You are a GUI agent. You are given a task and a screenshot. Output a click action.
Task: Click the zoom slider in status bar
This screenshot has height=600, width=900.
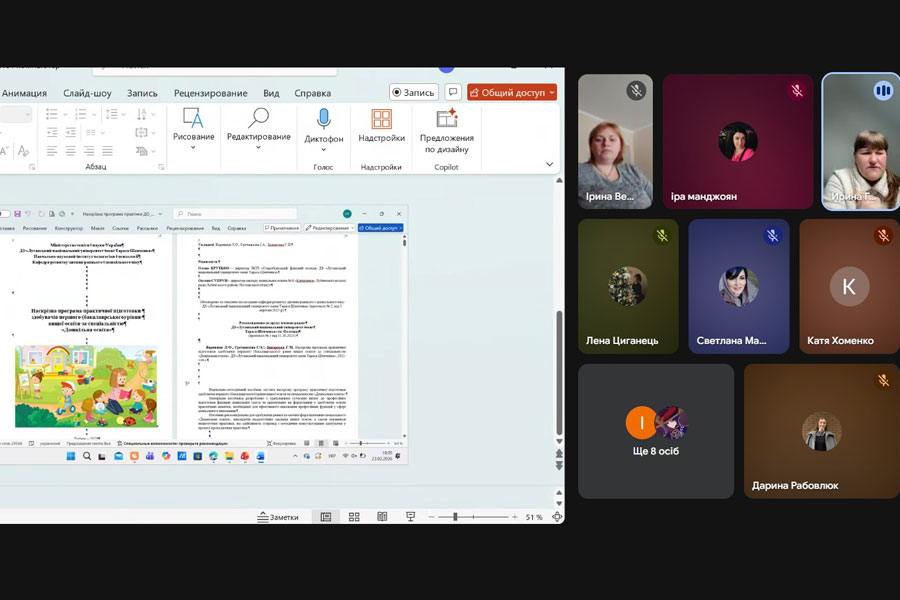(456, 517)
